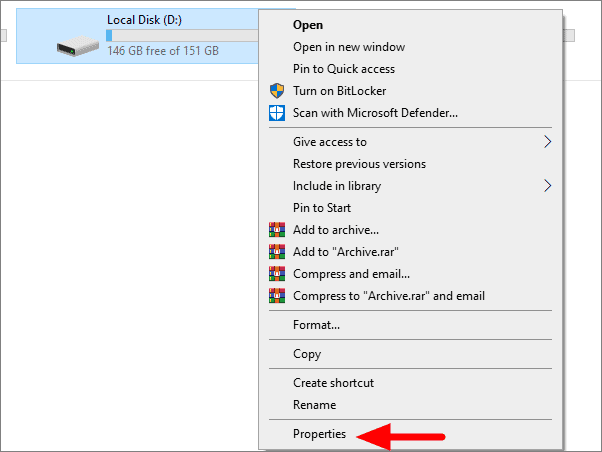Image resolution: width=602 pixels, height=452 pixels.
Task: Expand the Give access to submenu arrow
Action: (x=548, y=142)
